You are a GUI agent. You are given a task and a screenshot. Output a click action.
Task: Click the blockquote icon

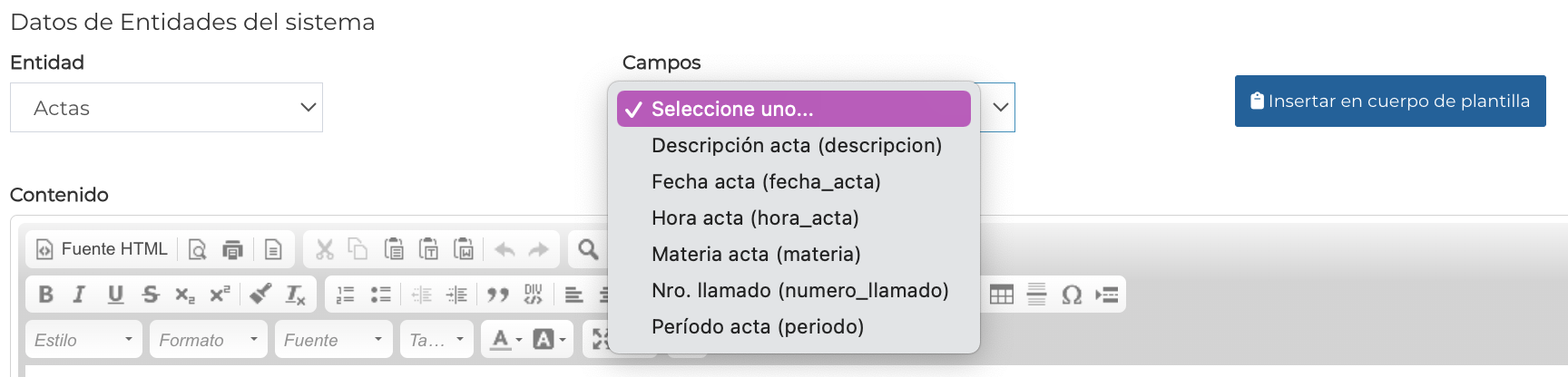497,295
